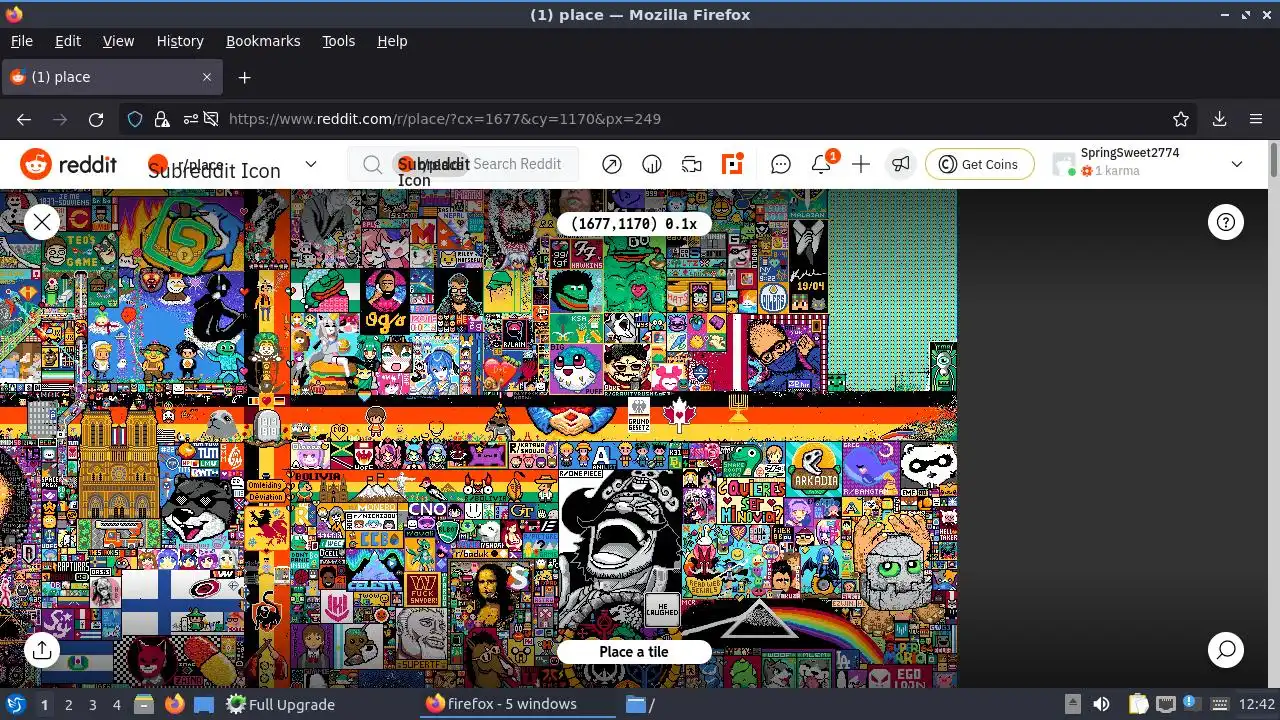Switch to workspace 1
The height and width of the screenshot is (720, 1280).
44,704
